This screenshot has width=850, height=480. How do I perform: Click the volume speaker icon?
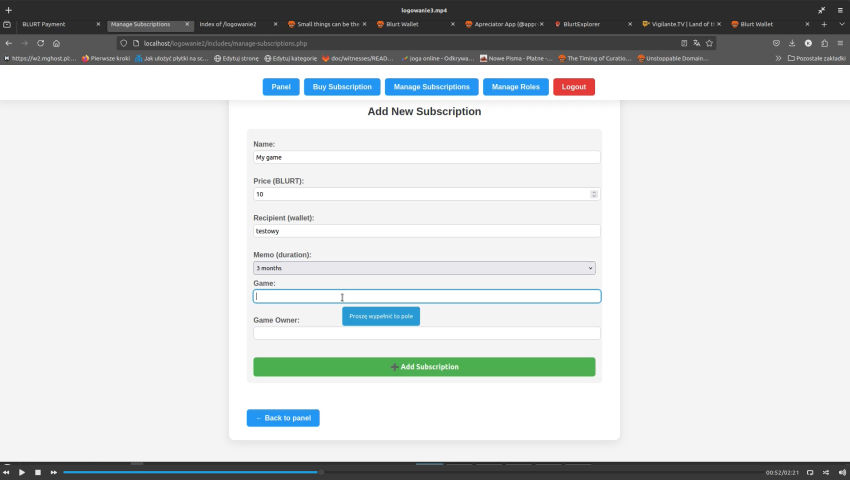[842, 472]
